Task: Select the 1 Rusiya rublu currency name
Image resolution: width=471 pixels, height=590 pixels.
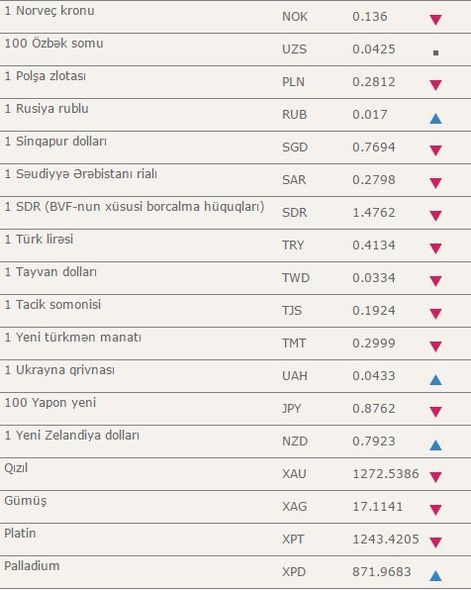Action: pyautogui.click(x=46, y=109)
